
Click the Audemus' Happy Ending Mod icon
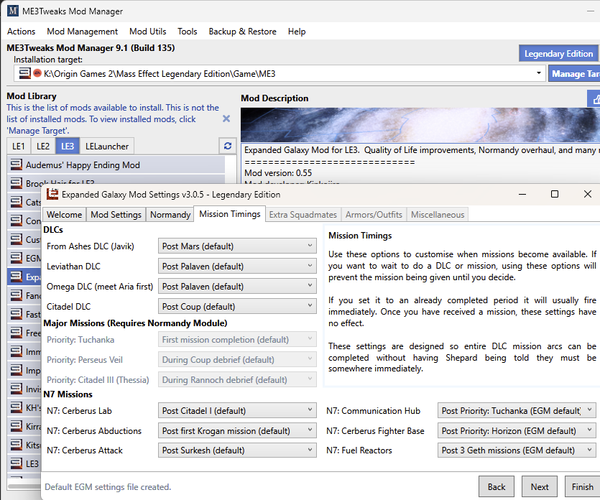[17, 165]
